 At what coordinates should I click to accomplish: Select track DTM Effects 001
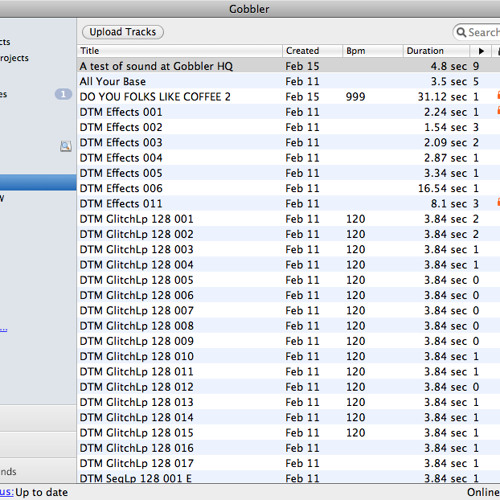pyautogui.click(x=288, y=112)
